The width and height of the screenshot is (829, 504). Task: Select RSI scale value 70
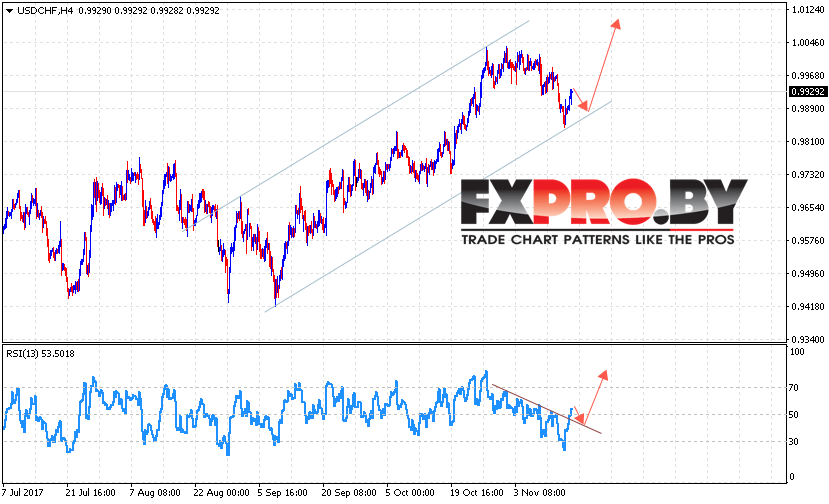[x=794, y=388]
